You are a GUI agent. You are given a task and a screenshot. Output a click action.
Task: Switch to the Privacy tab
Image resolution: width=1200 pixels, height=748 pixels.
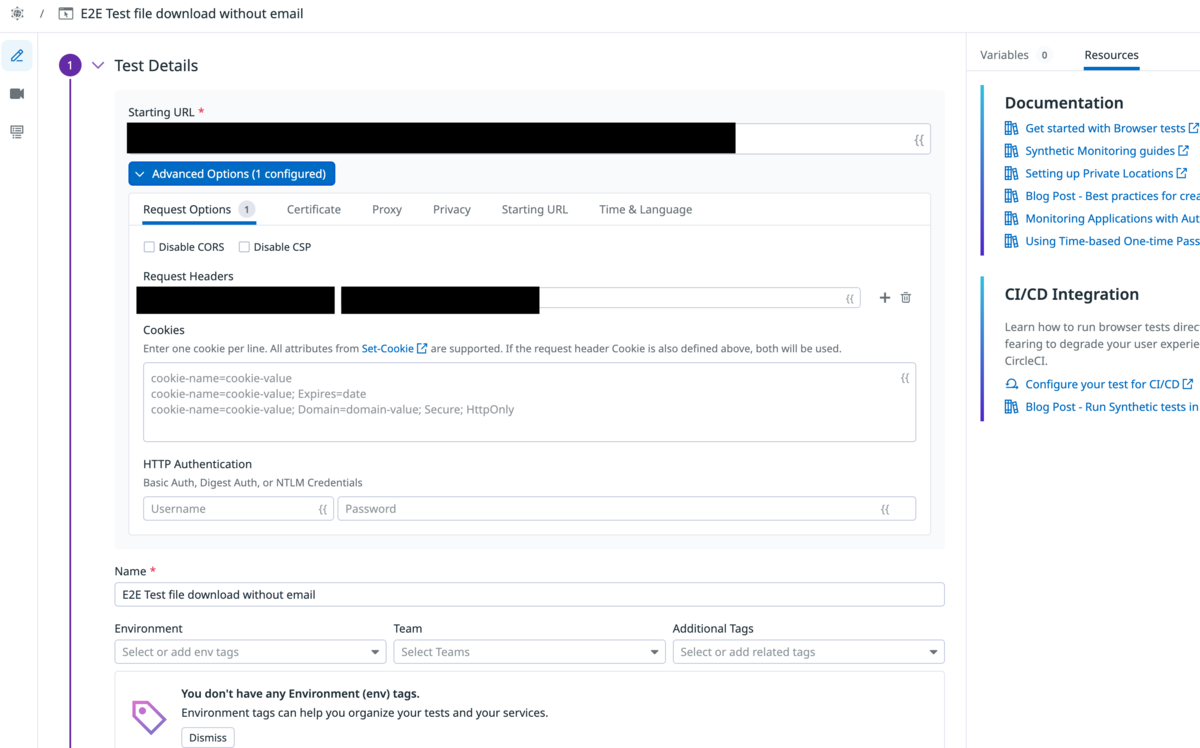pyautogui.click(x=452, y=210)
